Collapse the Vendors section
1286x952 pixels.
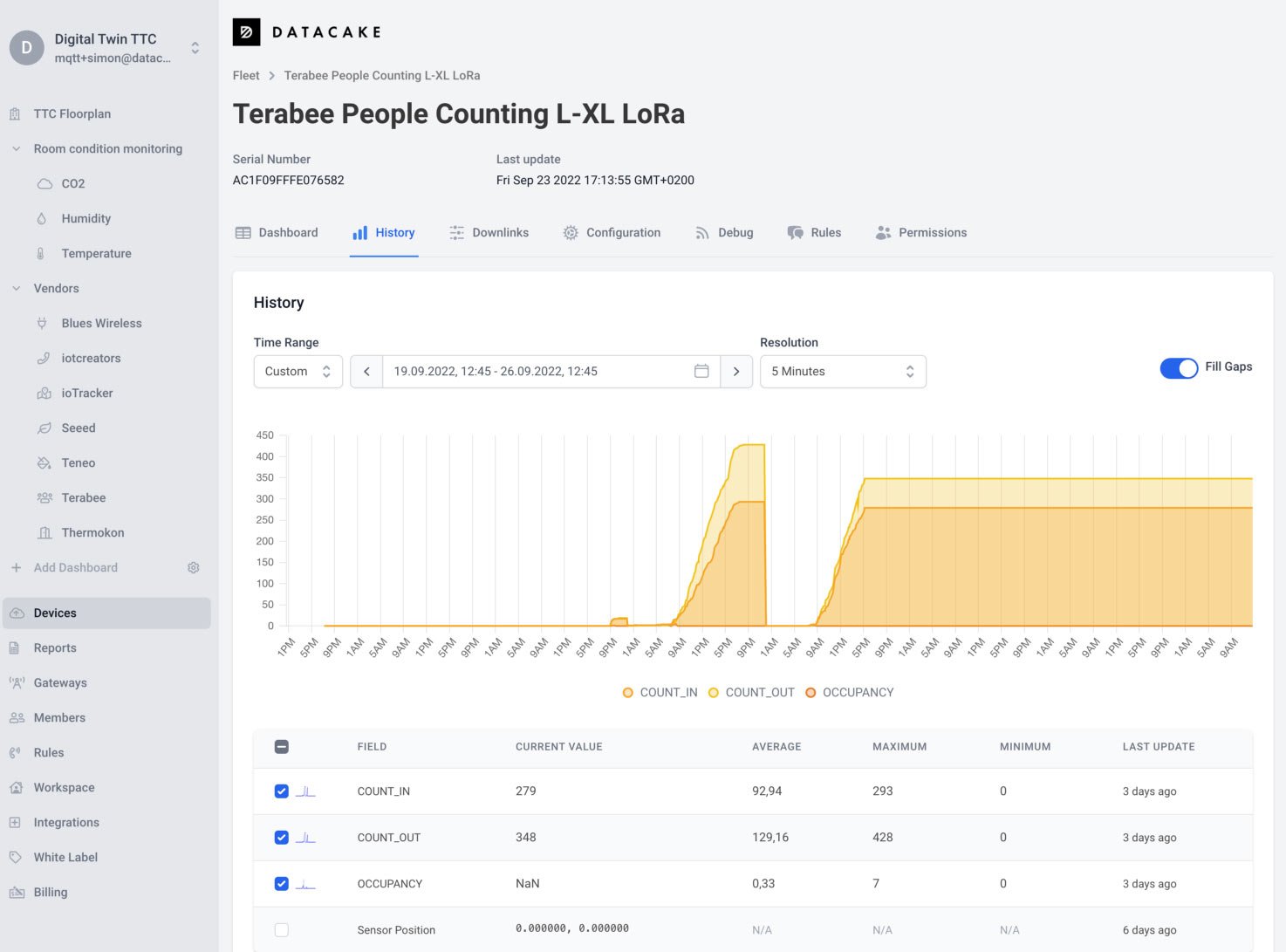click(x=17, y=289)
